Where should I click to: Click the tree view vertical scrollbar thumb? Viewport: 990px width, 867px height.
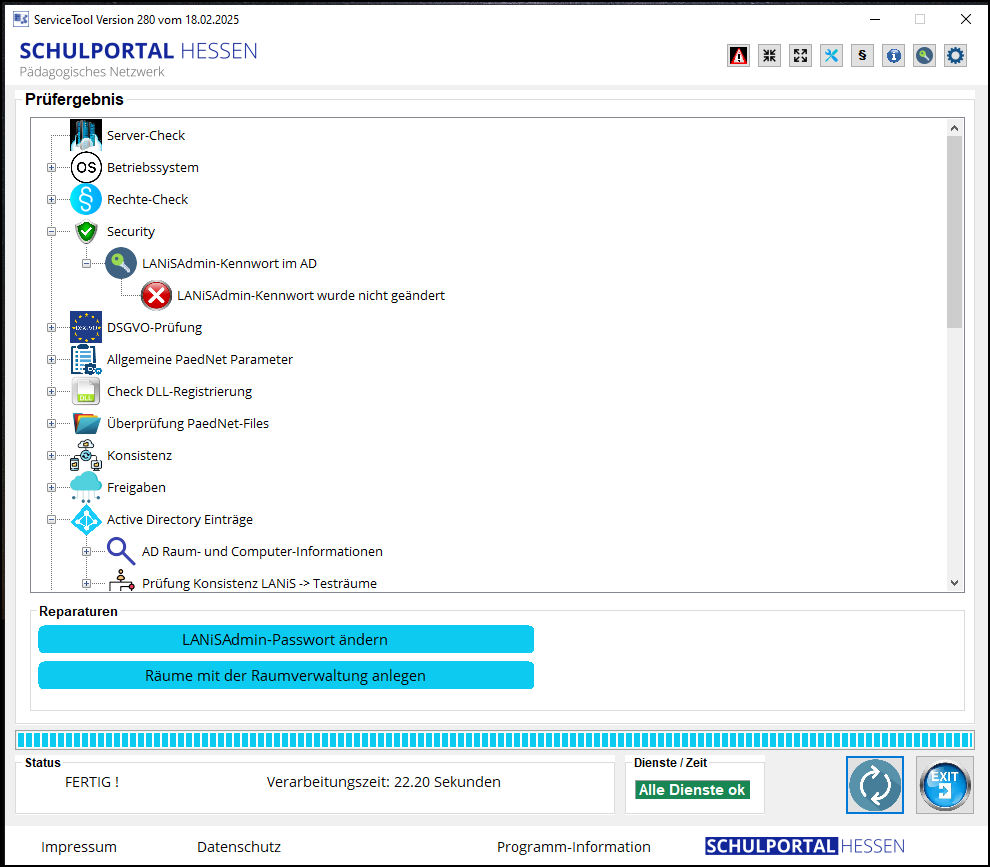coord(954,232)
